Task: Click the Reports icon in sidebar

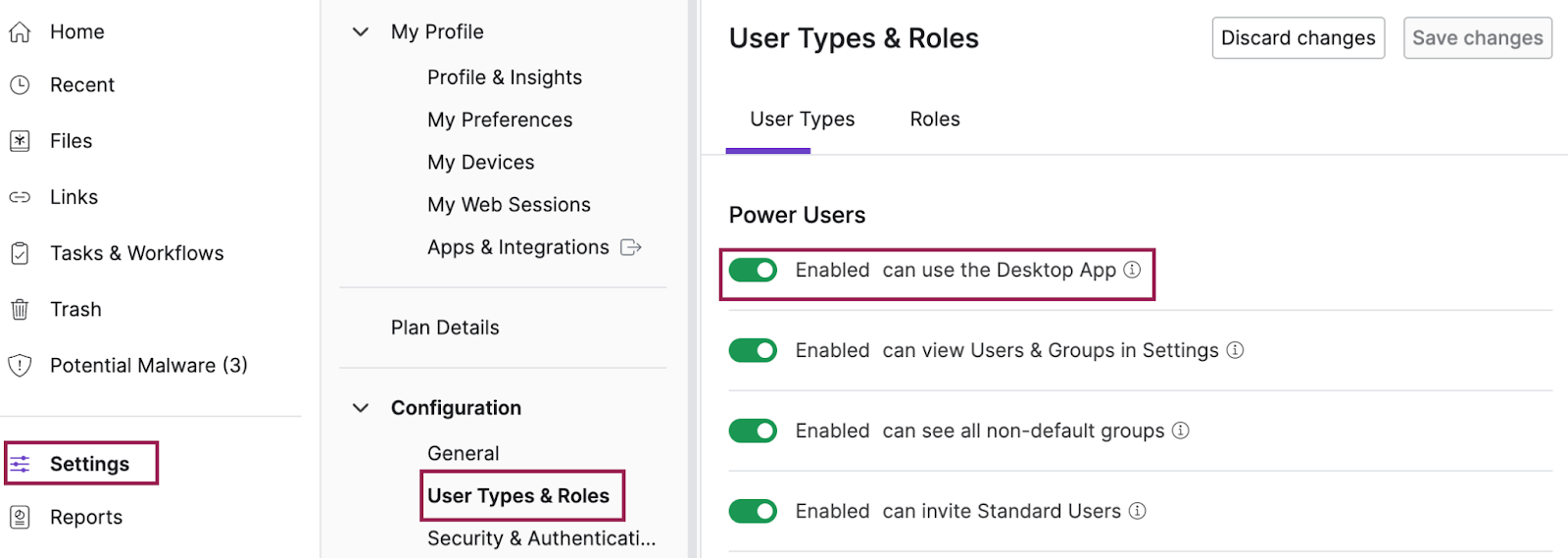Action: [x=20, y=517]
